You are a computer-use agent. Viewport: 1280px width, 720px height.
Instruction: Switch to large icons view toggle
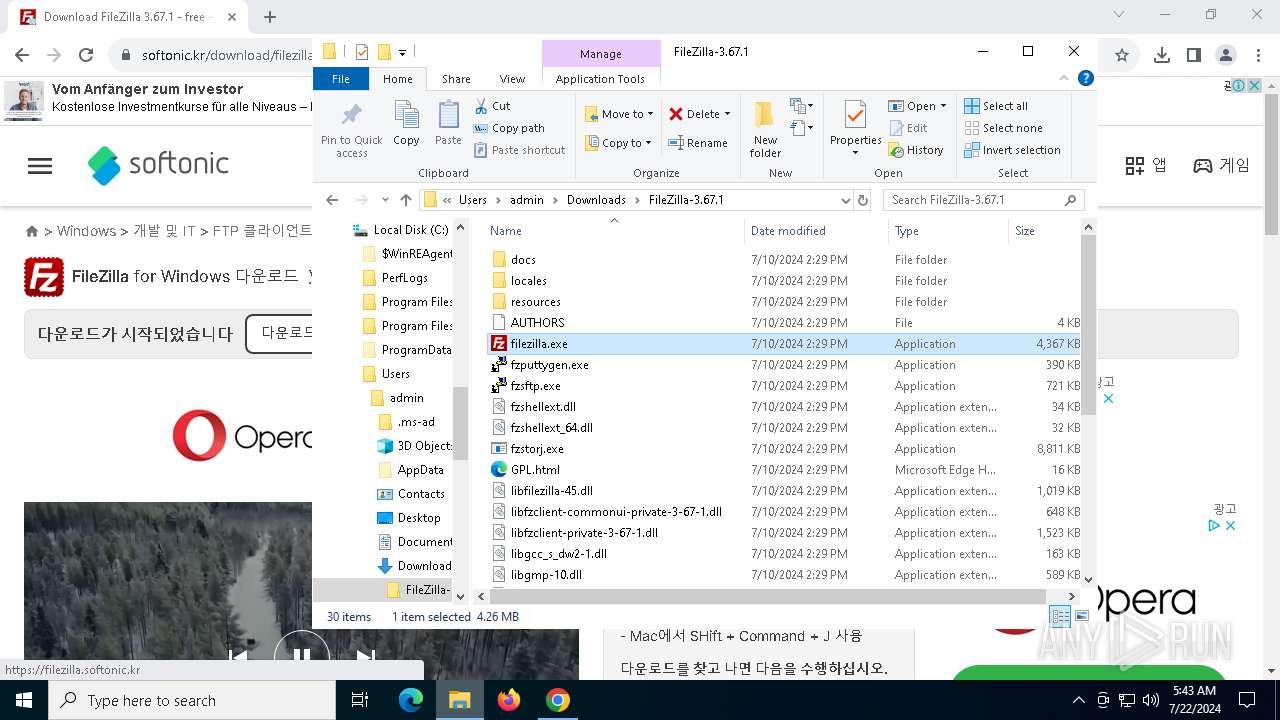[x=1081, y=617]
